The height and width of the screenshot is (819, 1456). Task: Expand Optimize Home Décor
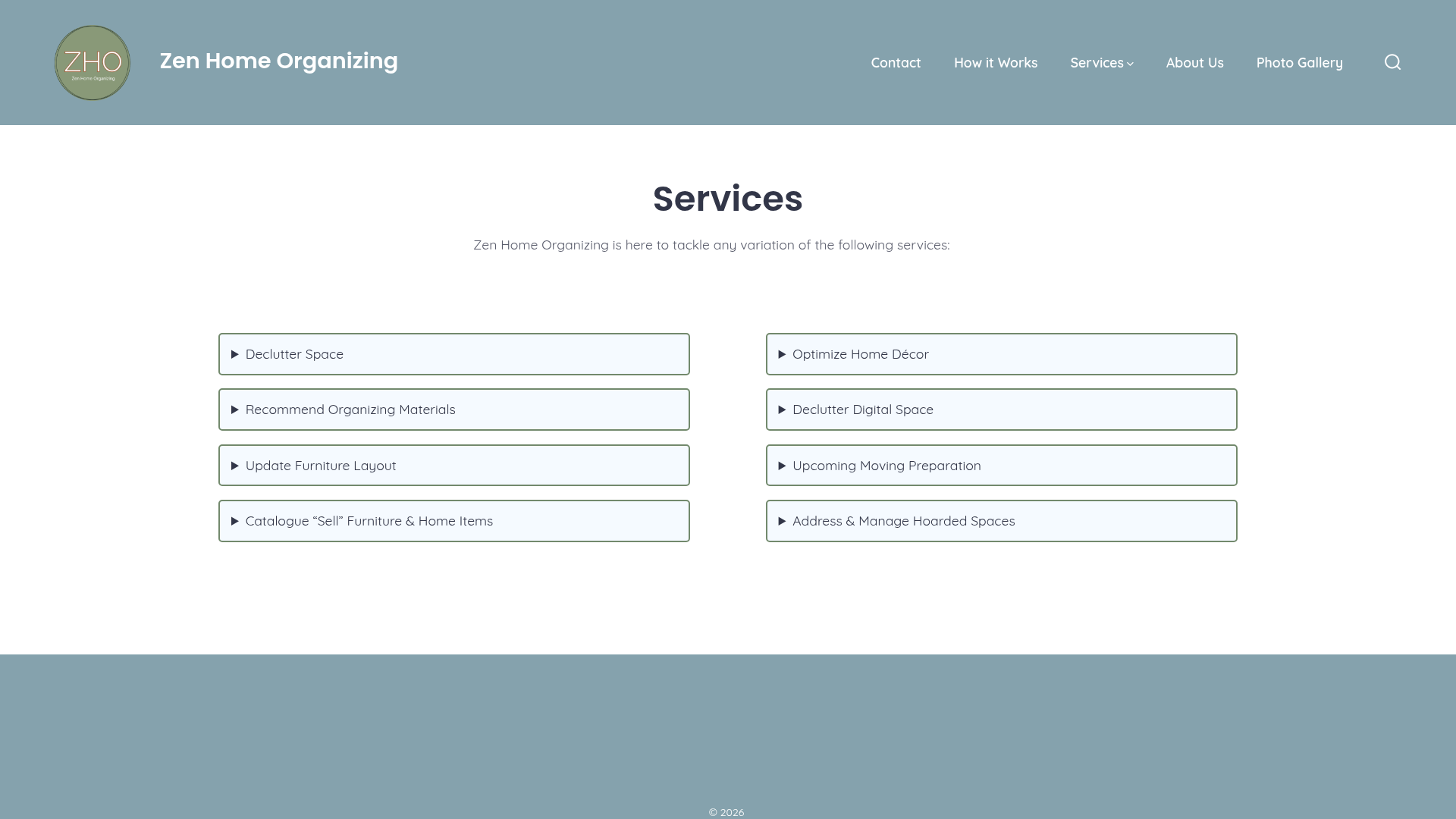[x=1001, y=354]
